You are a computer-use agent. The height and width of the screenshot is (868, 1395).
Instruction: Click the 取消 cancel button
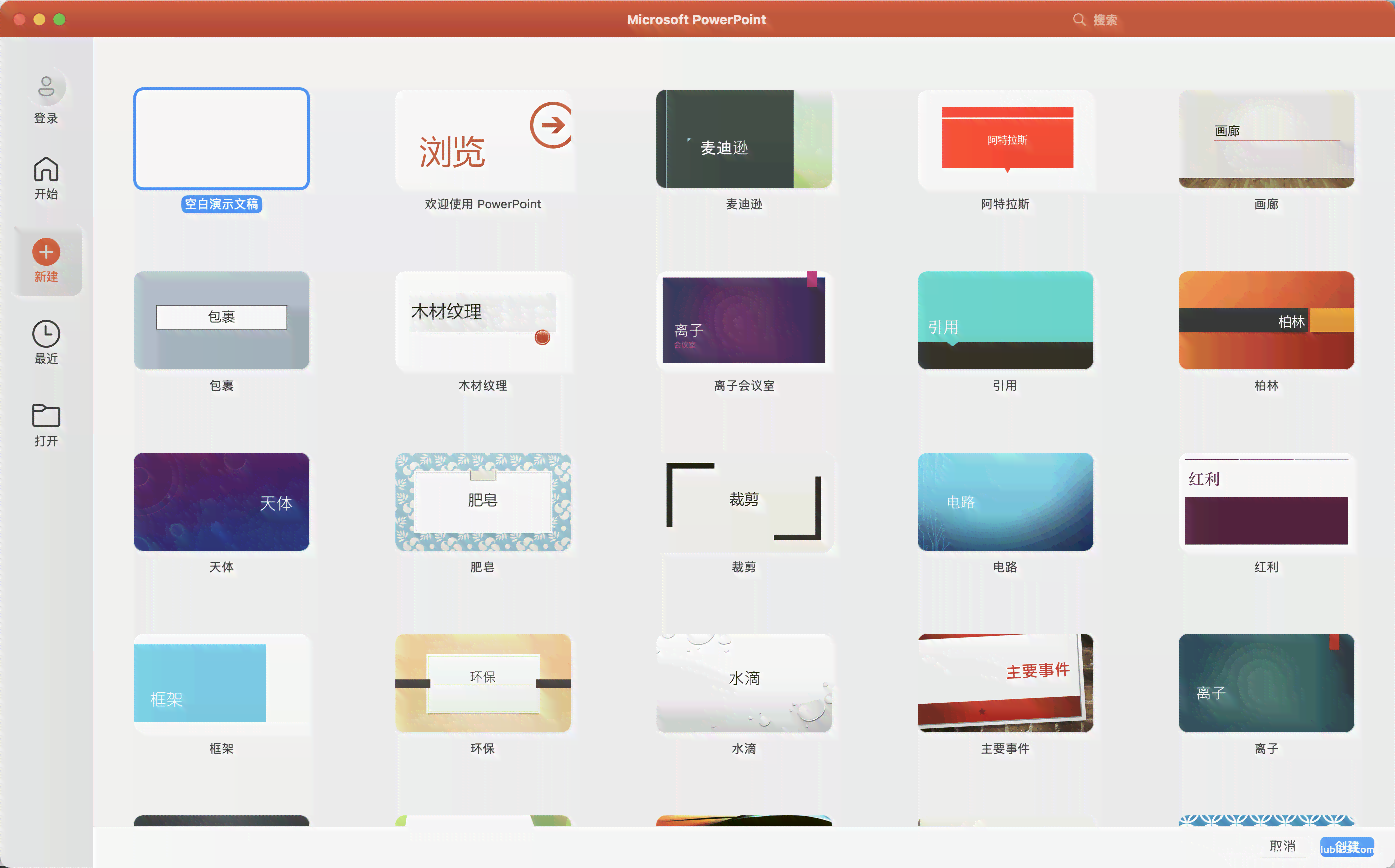1283,846
